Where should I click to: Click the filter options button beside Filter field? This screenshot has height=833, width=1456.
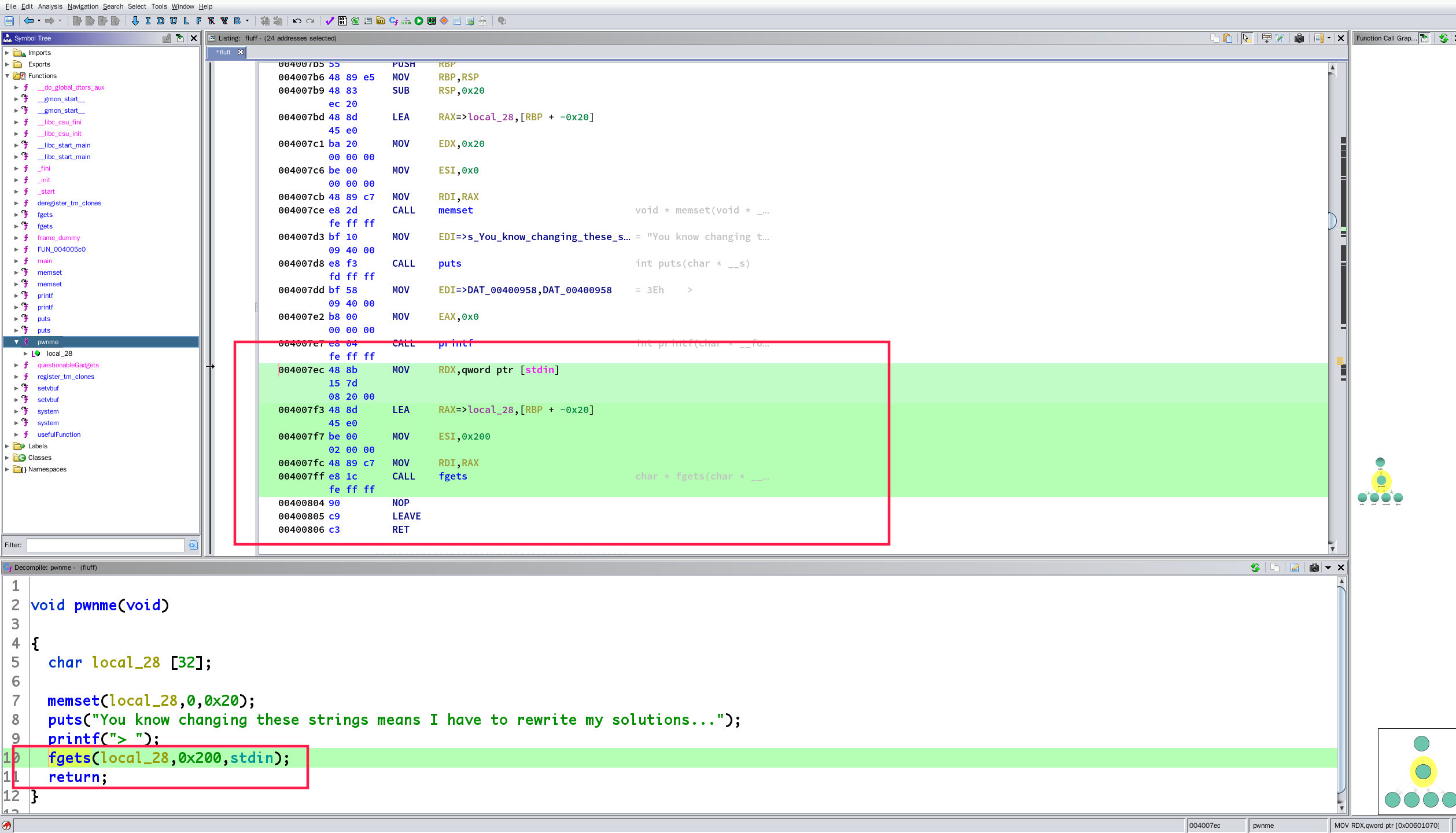pos(193,545)
